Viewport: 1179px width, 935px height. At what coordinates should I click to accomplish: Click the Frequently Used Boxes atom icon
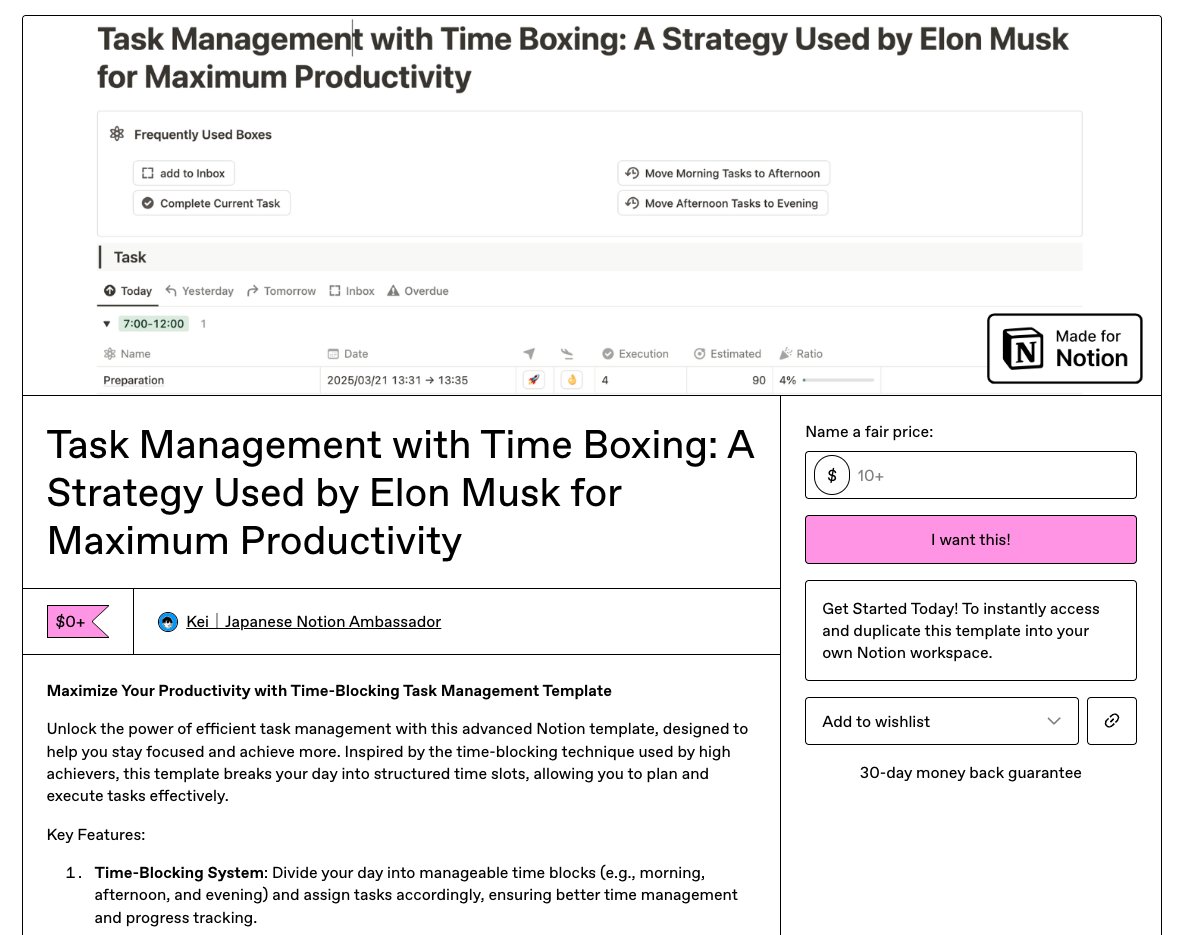tap(117, 134)
